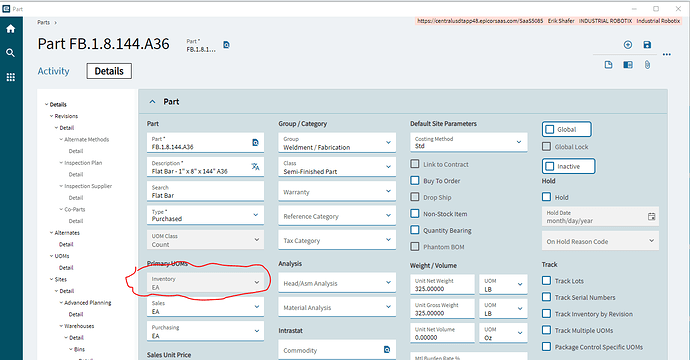Toggle the Global checkbox
Screen dimensions: 690x360
coord(550,129)
